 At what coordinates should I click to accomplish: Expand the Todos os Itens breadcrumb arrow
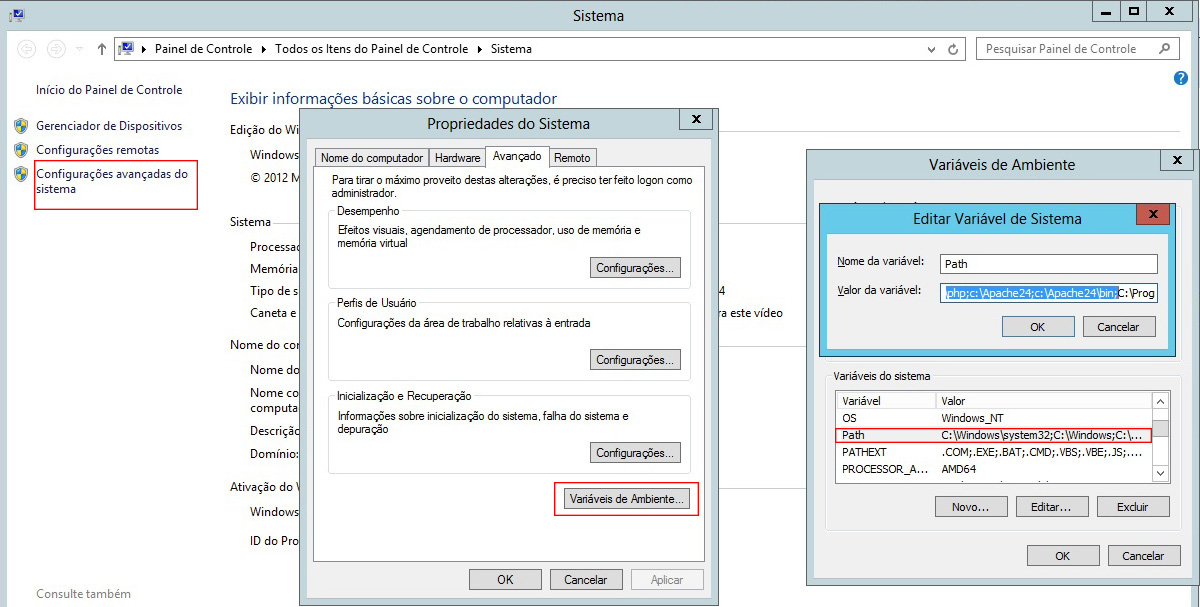click(x=480, y=49)
